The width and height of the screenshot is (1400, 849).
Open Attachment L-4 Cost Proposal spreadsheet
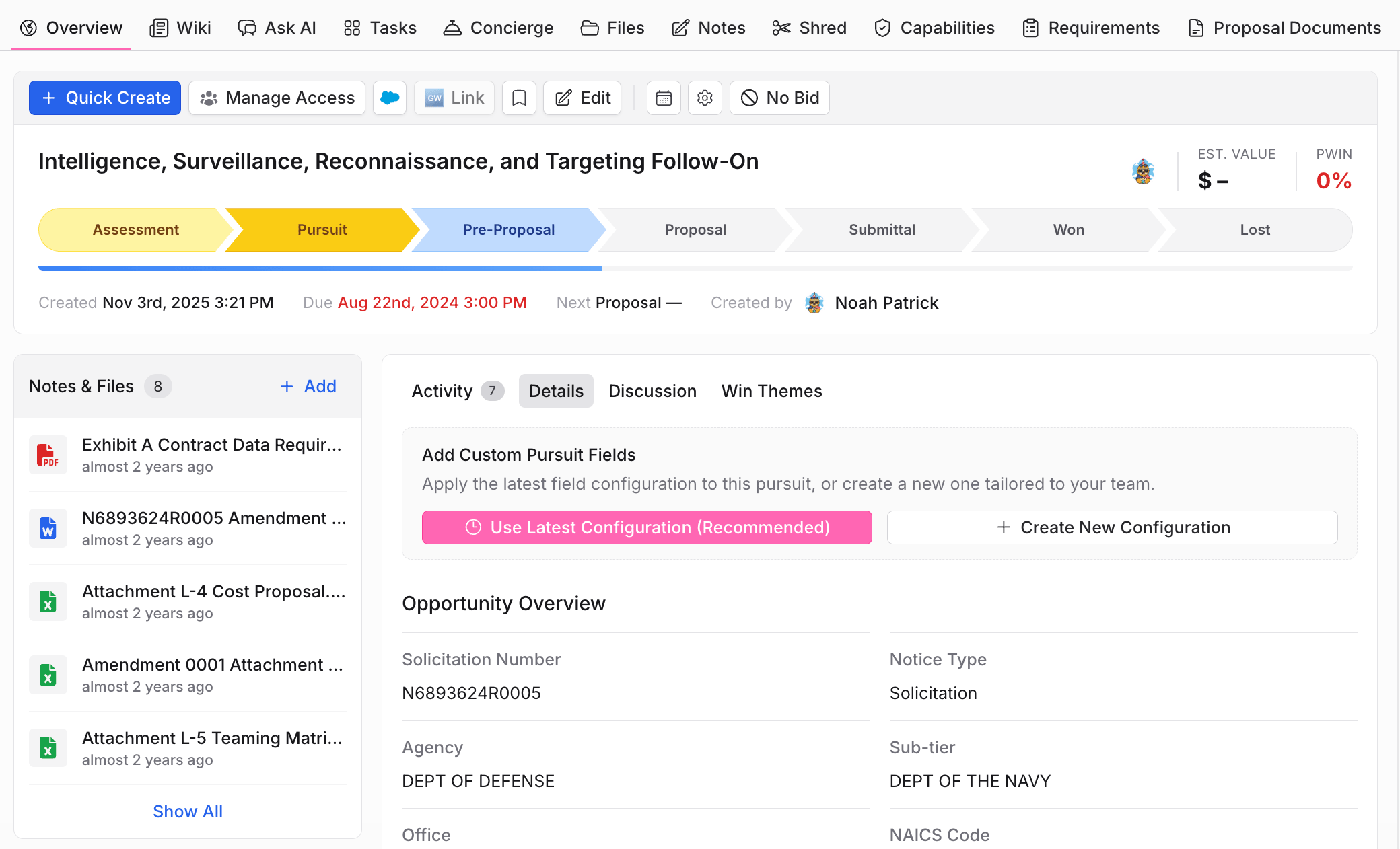pos(214,591)
